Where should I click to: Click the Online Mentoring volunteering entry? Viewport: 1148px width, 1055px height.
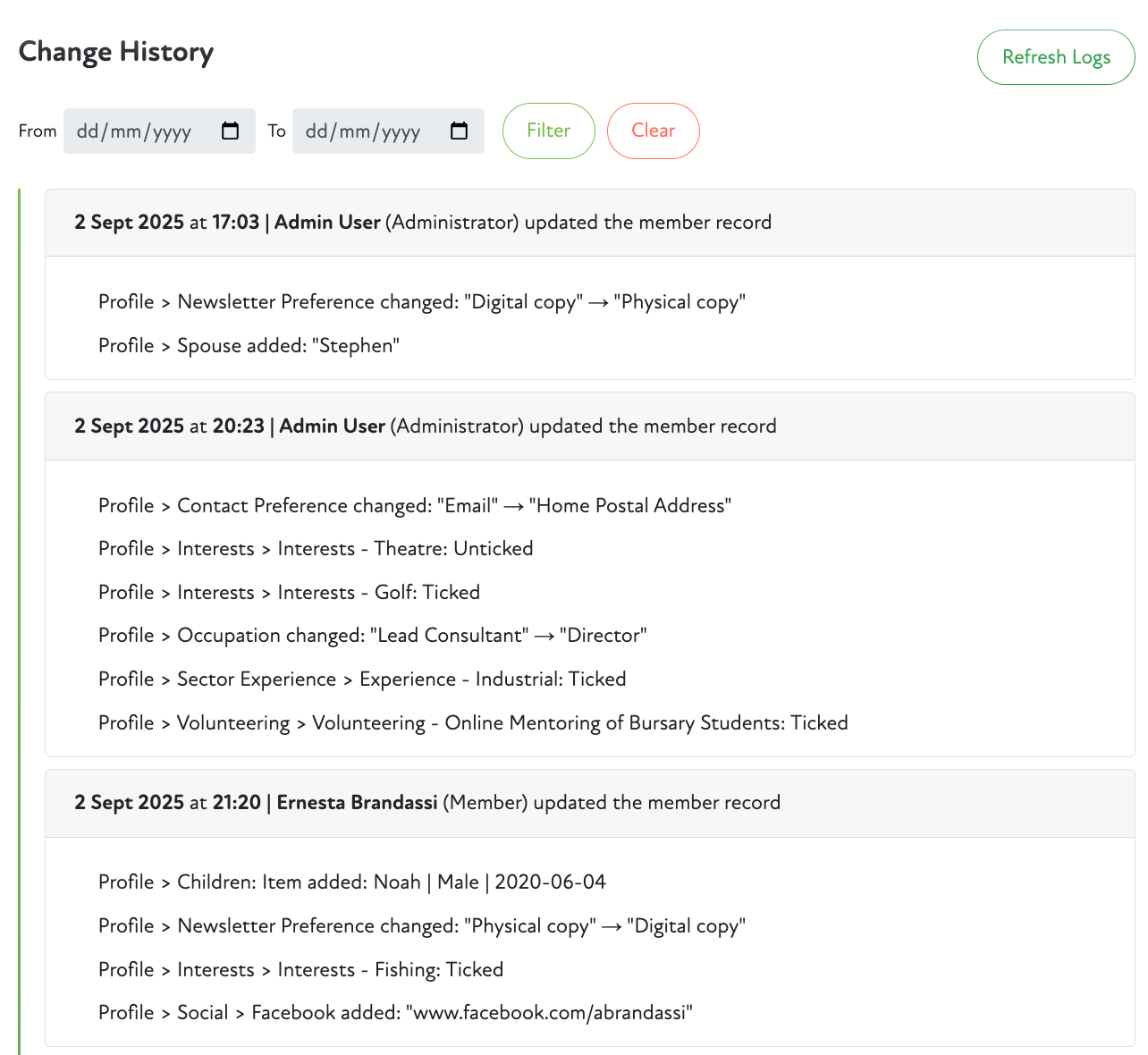[472, 723]
